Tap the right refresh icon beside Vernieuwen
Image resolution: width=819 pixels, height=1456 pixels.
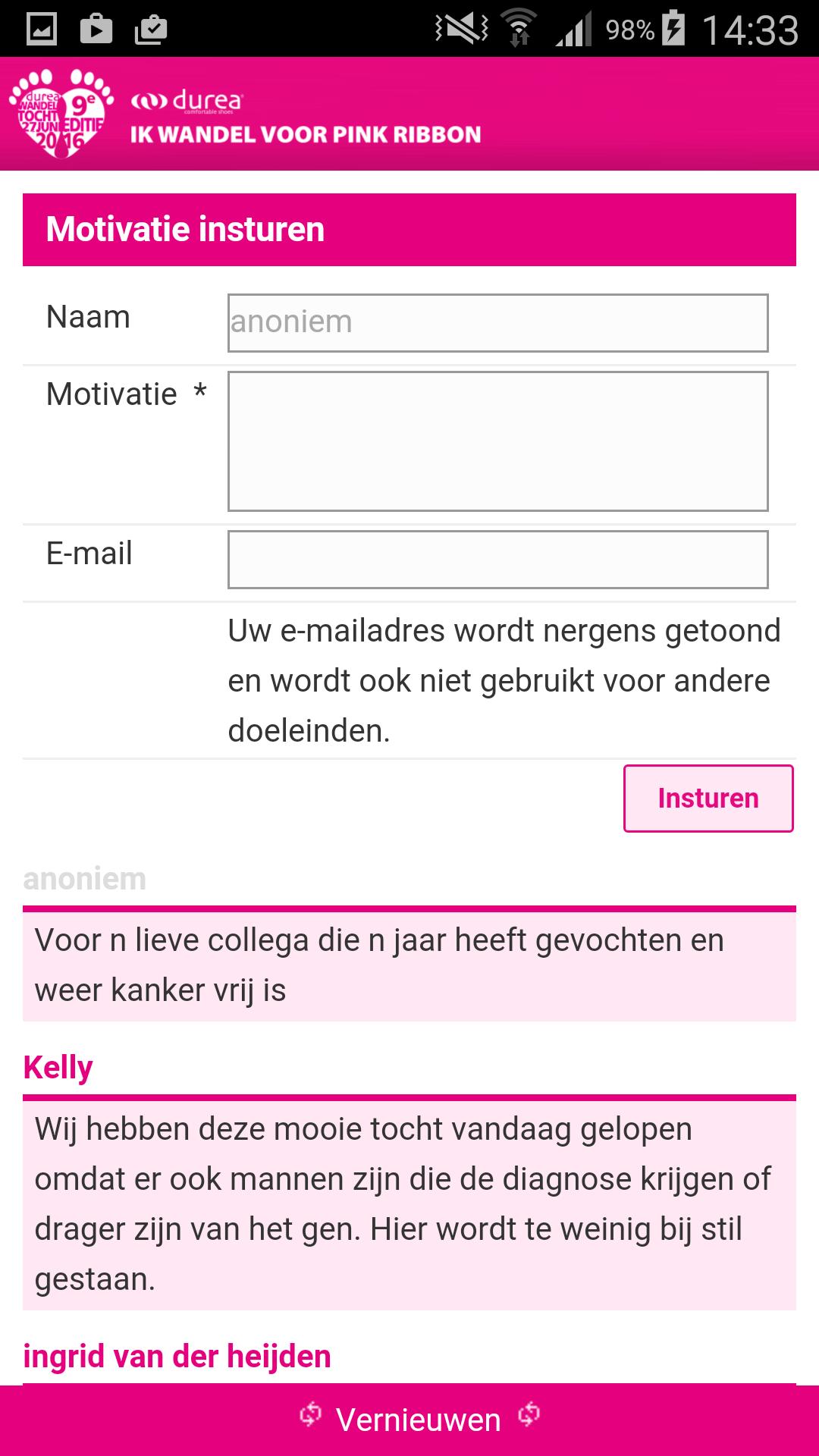click(x=529, y=1415)
